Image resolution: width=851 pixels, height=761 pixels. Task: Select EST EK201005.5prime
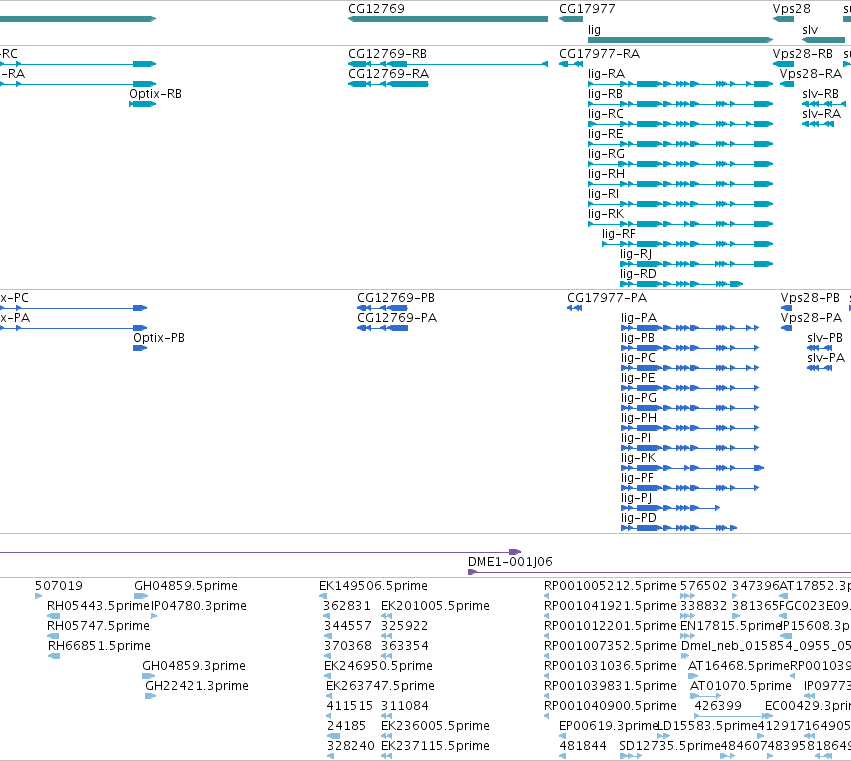pos(435,606)
